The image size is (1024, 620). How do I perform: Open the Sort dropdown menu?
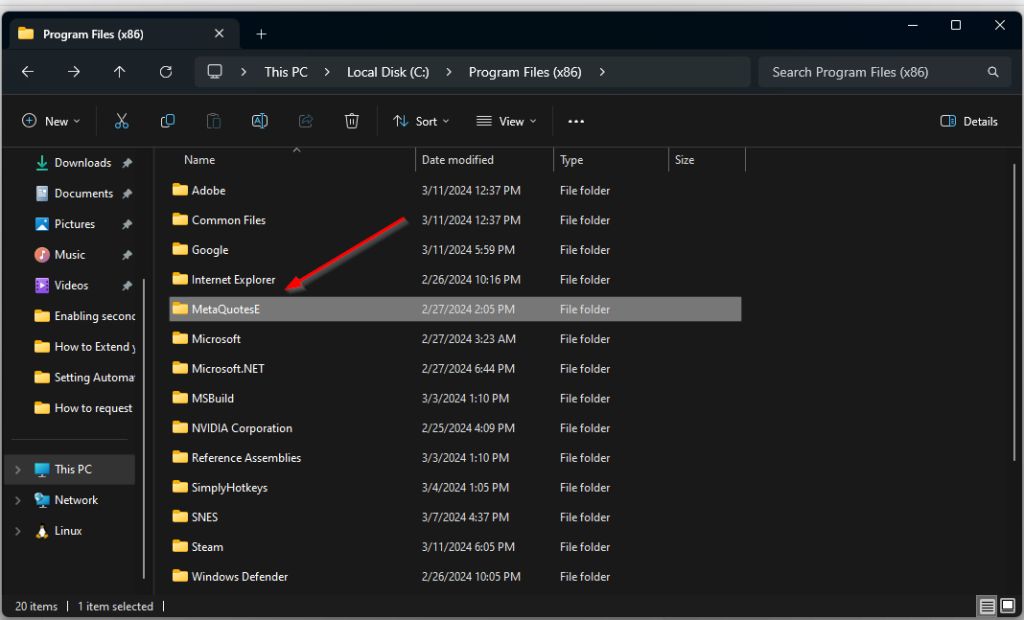[421, 121]
